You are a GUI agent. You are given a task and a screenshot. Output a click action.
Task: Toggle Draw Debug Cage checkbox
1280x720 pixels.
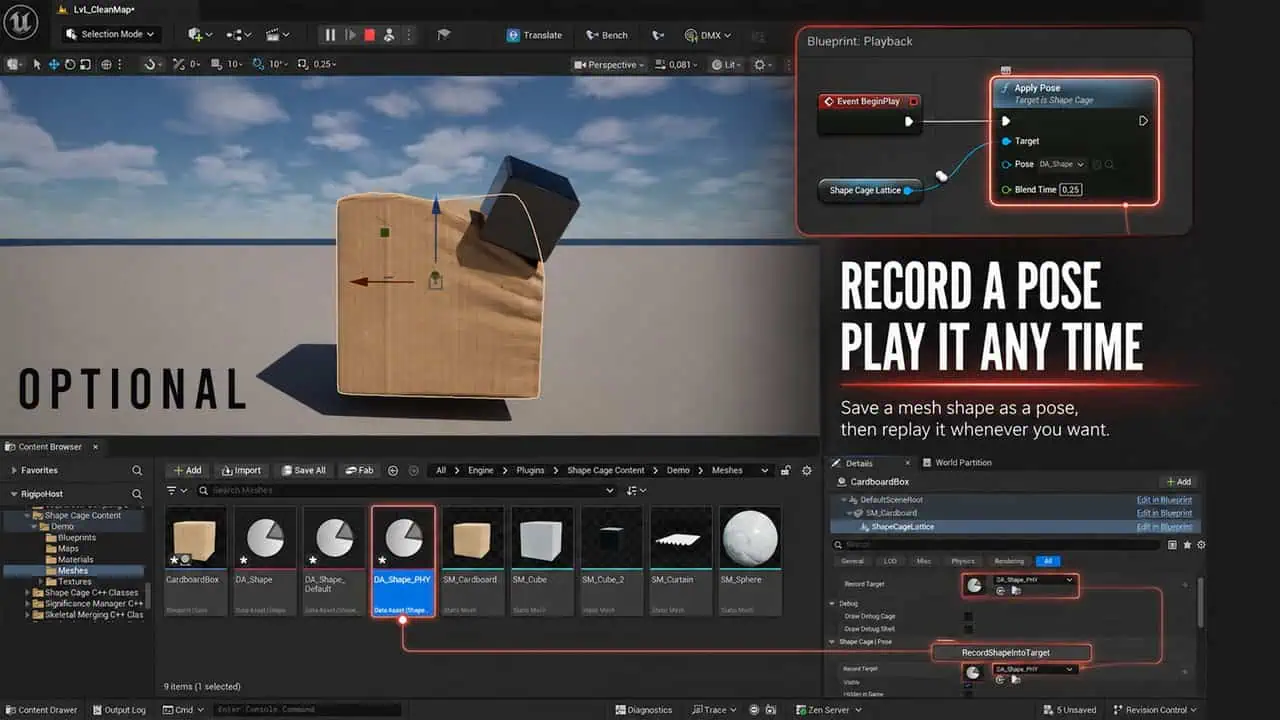968,616
